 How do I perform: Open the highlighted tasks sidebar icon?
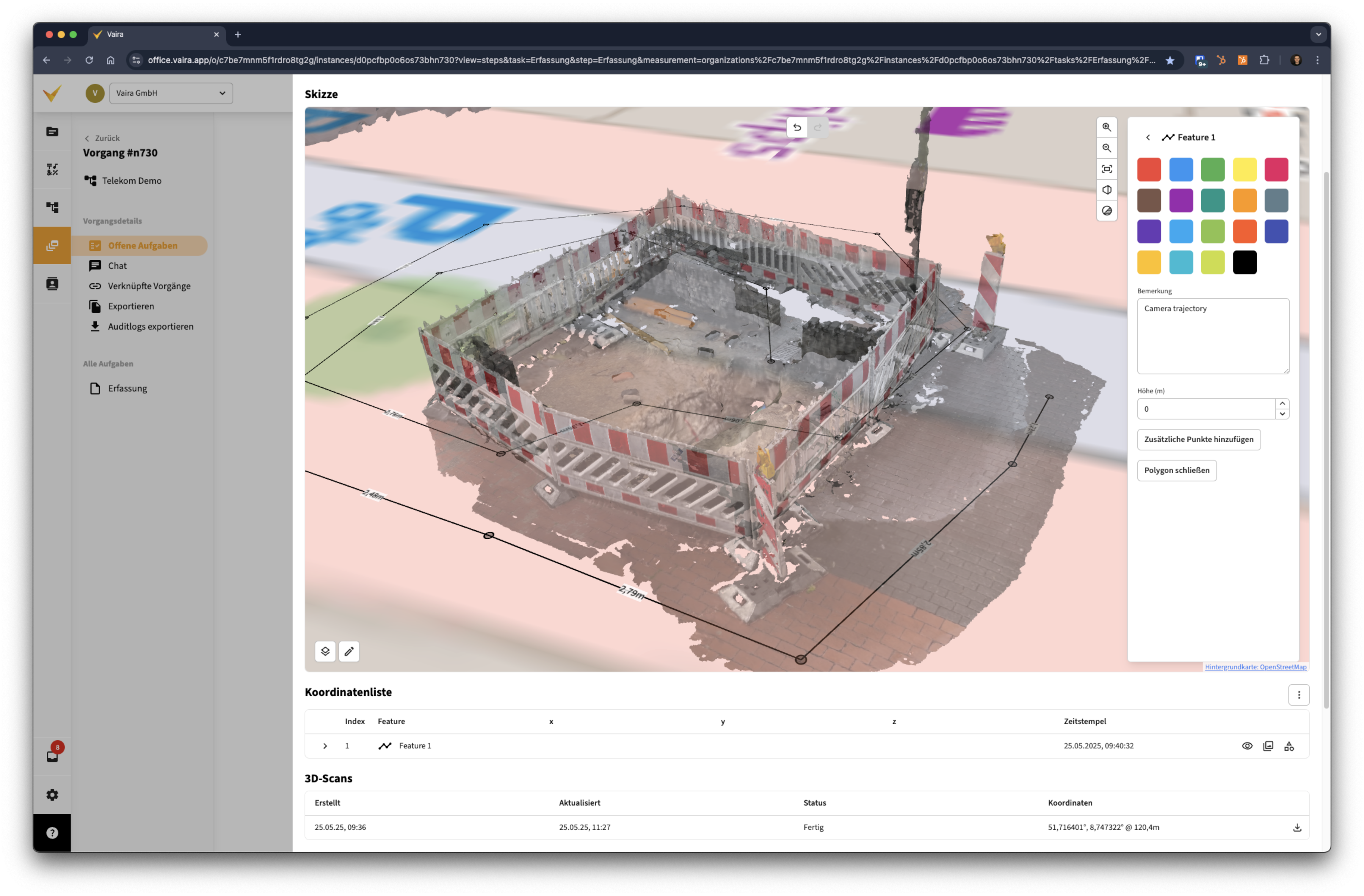click(x=52, y=245)
